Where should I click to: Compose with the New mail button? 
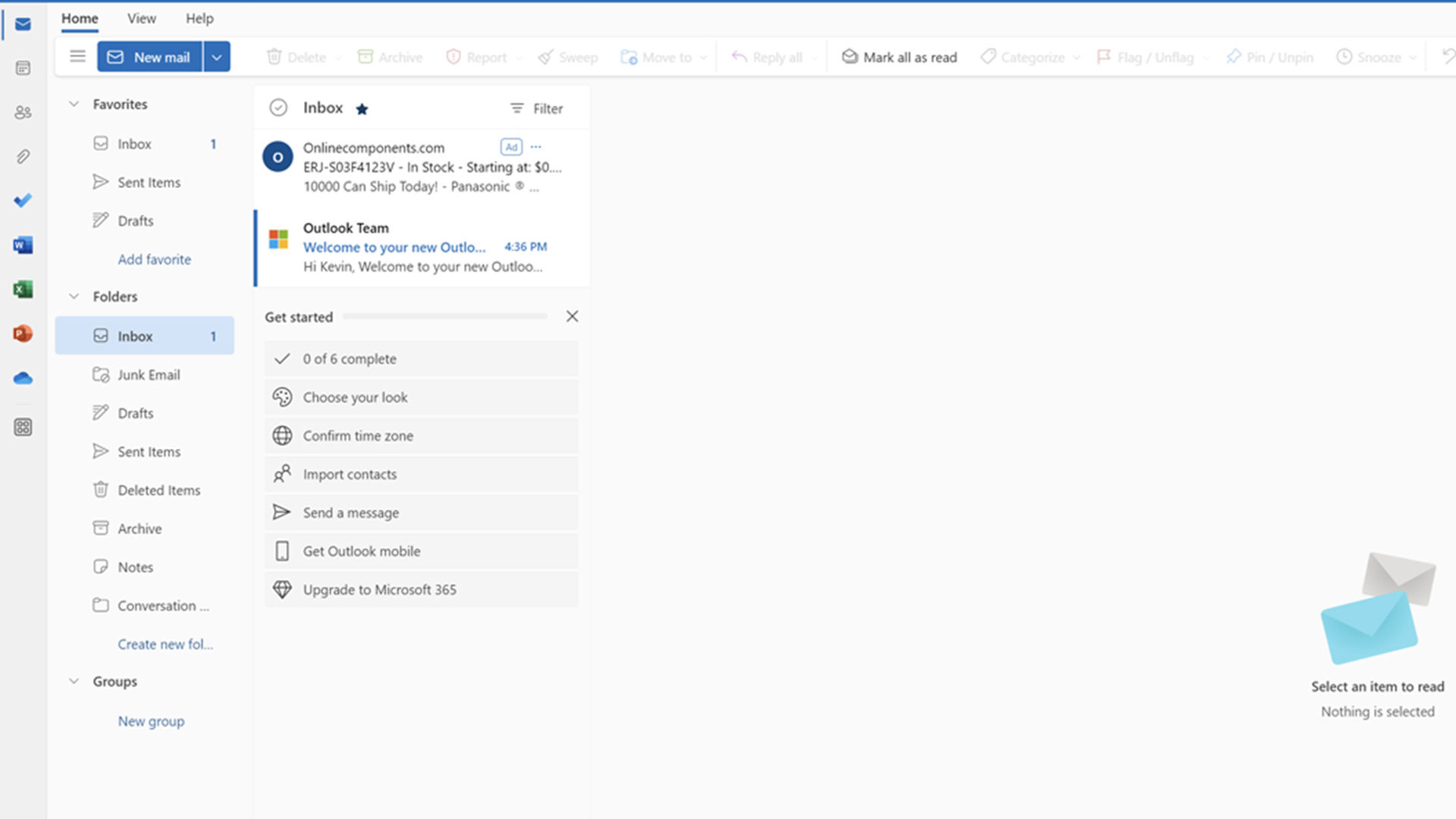coord(149,57)
